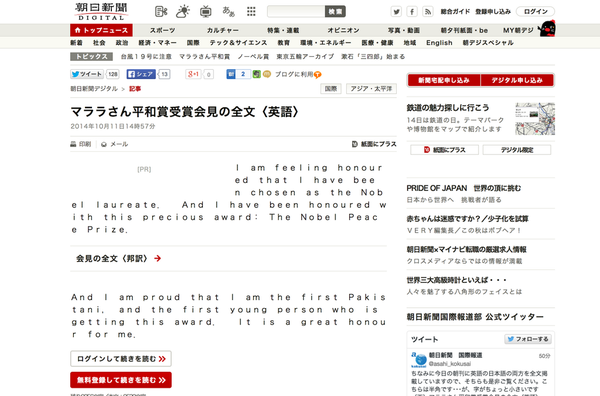The height and width of the screenshot is (396, 600).
Task: Click the search input field
Action: [x=296, y=11]
